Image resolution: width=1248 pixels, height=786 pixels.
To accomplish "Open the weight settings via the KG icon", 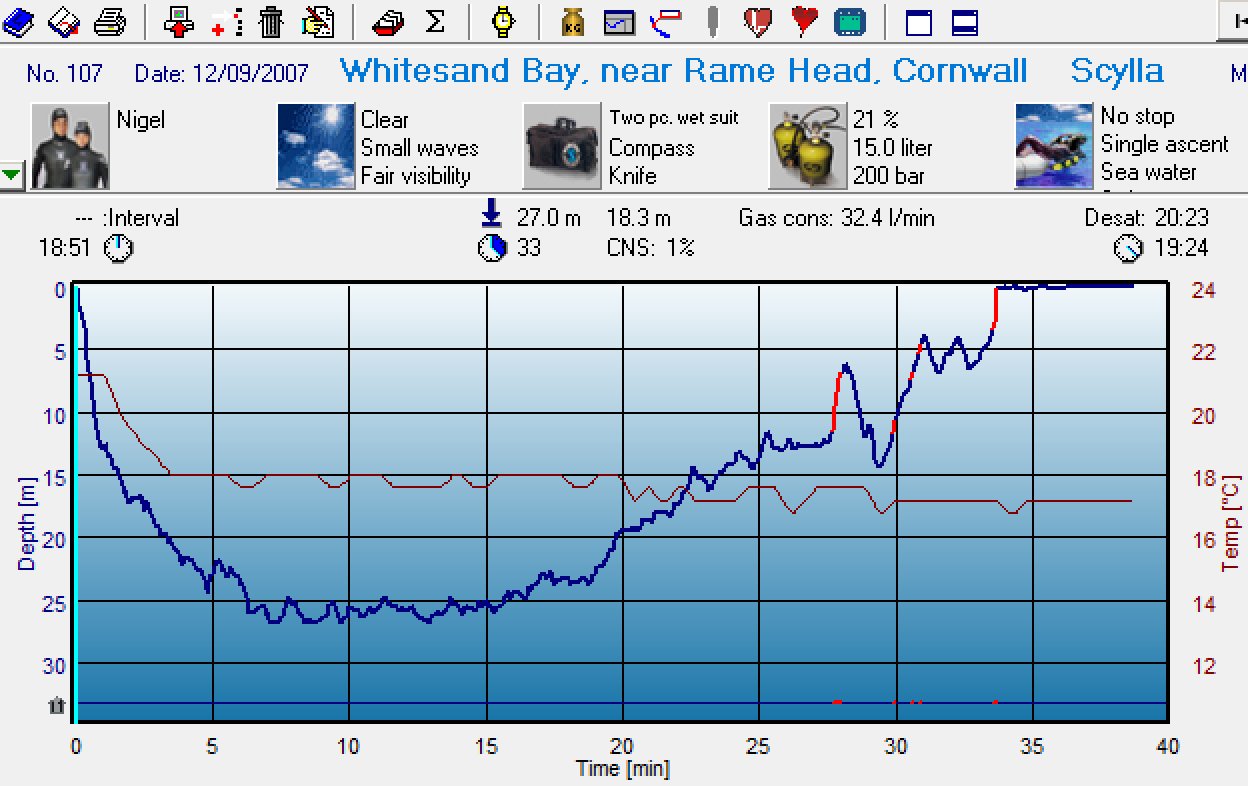I will 572,20.
